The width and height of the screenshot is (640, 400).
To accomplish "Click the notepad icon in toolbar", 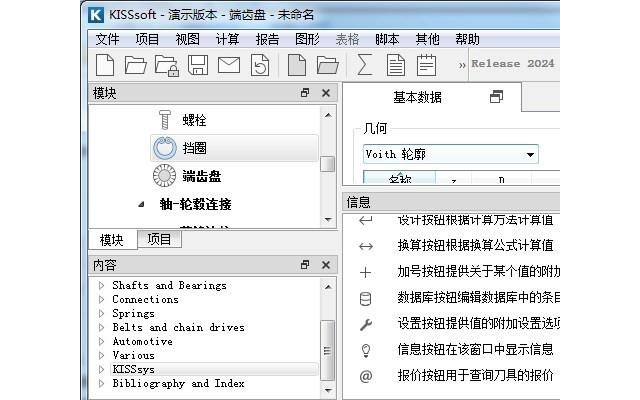I will point(427,65).
